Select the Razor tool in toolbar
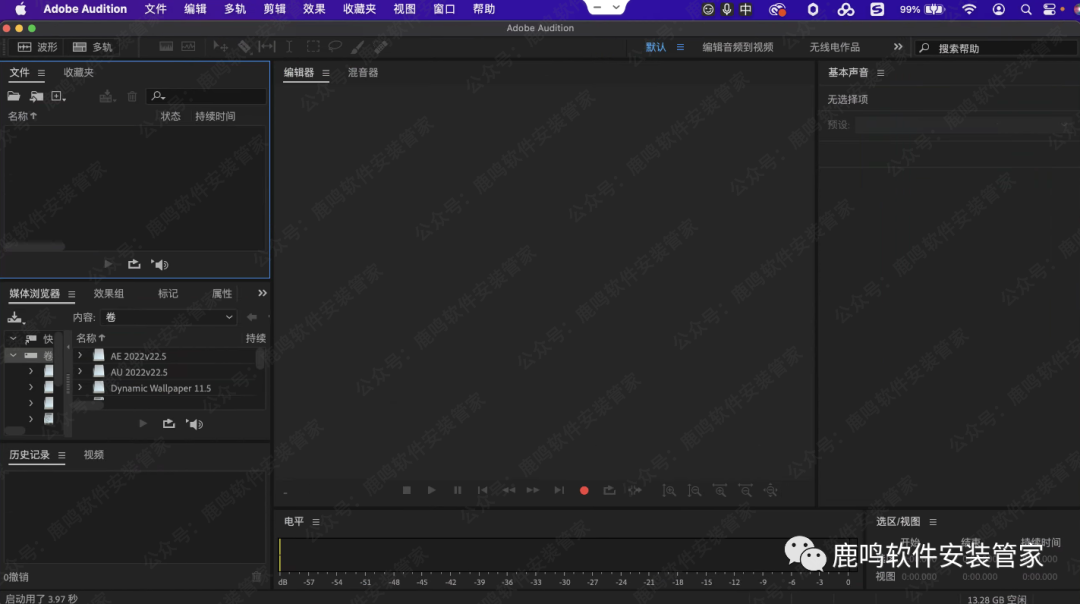The width and height of the screenshot is (1080, 604). pos(244,47)
